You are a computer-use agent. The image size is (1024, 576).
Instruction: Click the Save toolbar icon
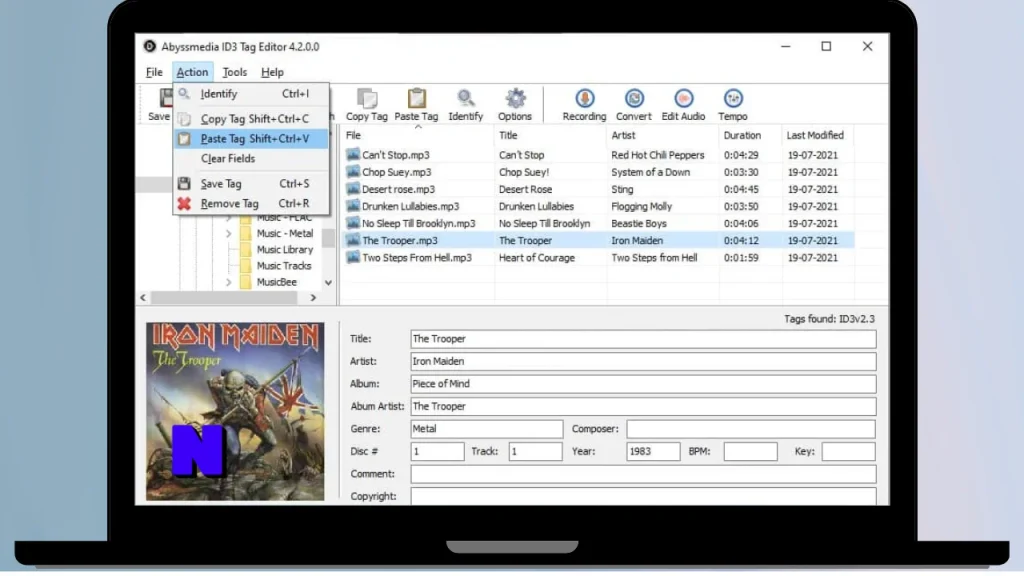coord(166,99)
